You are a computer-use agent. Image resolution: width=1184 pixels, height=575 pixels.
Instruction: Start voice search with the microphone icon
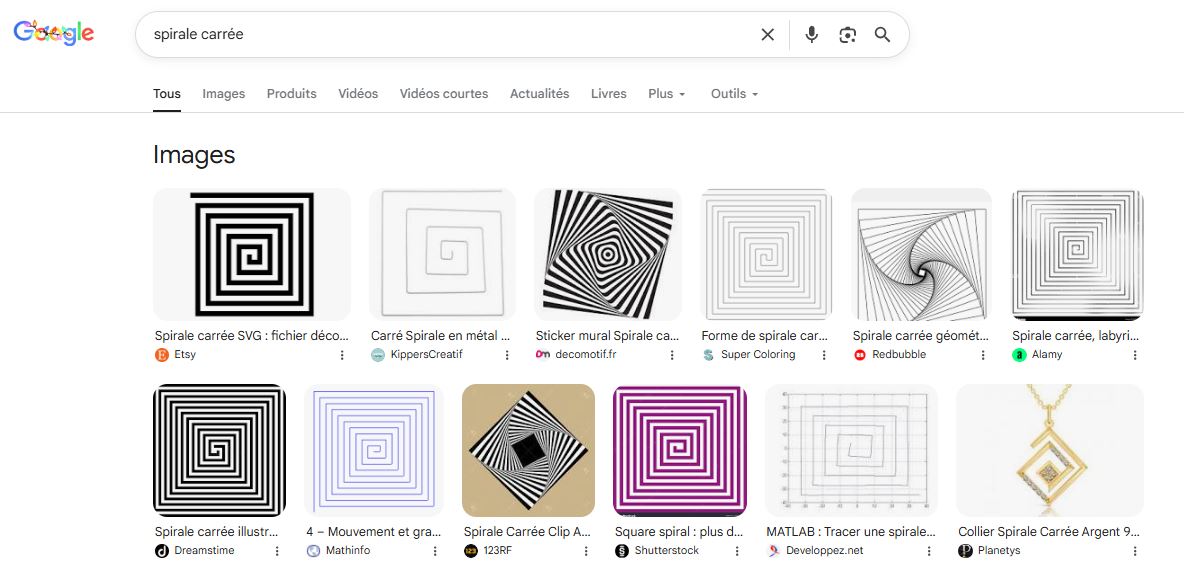[811, 35]
